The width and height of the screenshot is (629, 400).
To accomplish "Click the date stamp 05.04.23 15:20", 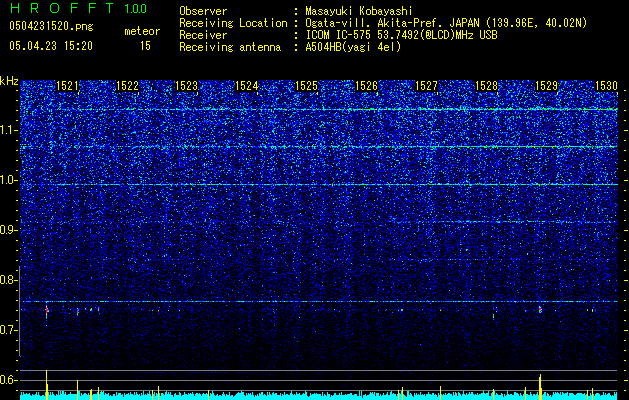I will pos(51,46).
